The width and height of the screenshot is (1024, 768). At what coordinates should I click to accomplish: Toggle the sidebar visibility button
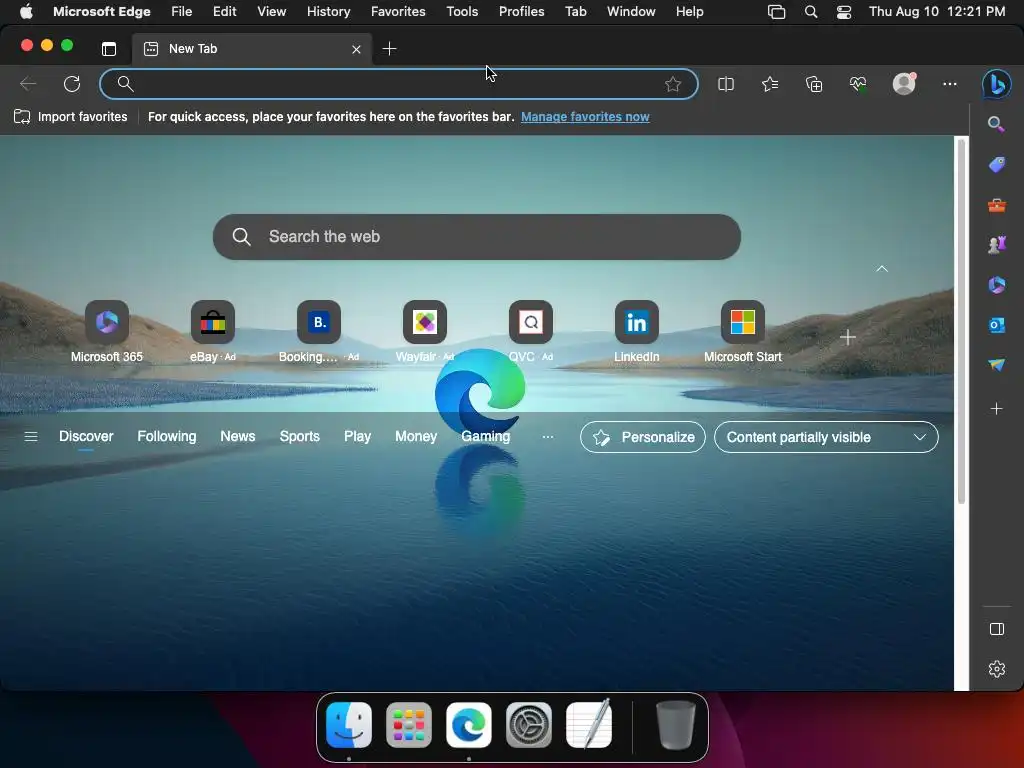pos(997,629)
